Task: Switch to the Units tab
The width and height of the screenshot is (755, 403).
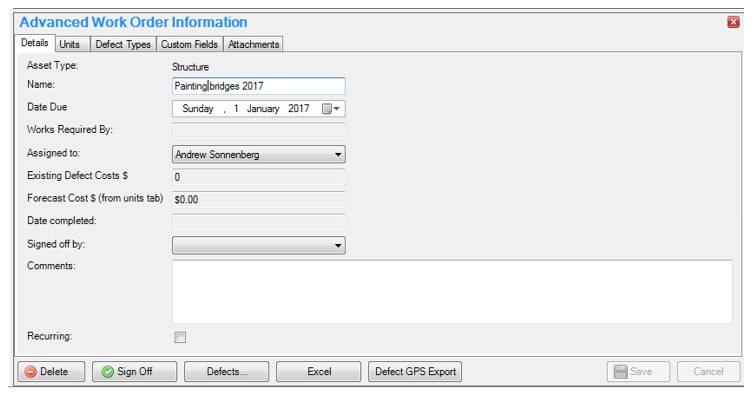Action: point(70,44)
